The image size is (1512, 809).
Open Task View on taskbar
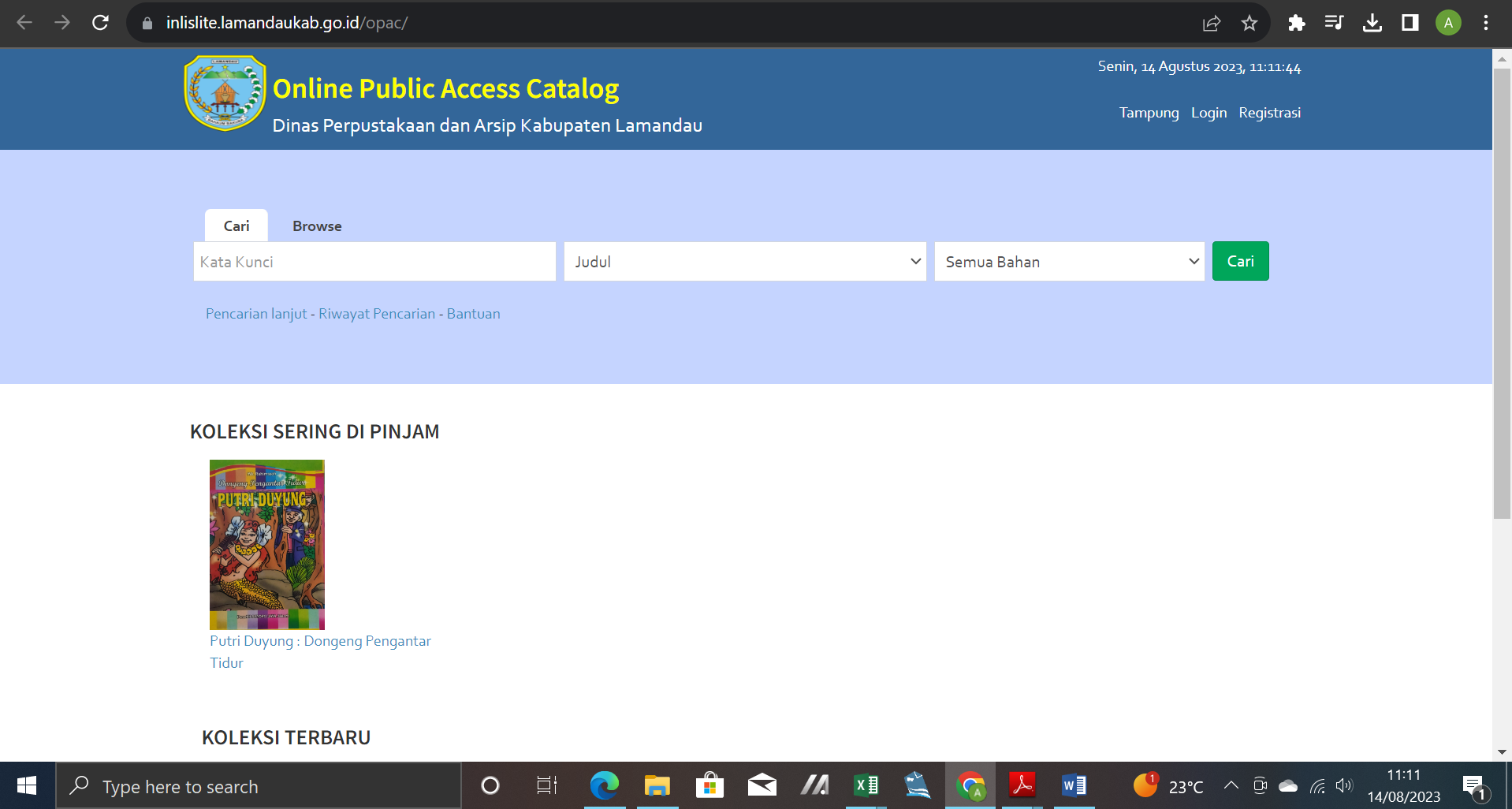pyautogui.click(x=547, y=785)
